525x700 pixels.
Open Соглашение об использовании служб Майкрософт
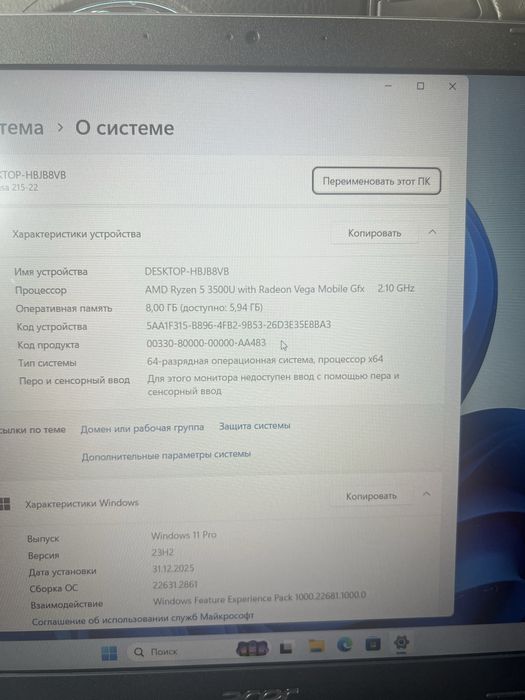tap(143, 619)
